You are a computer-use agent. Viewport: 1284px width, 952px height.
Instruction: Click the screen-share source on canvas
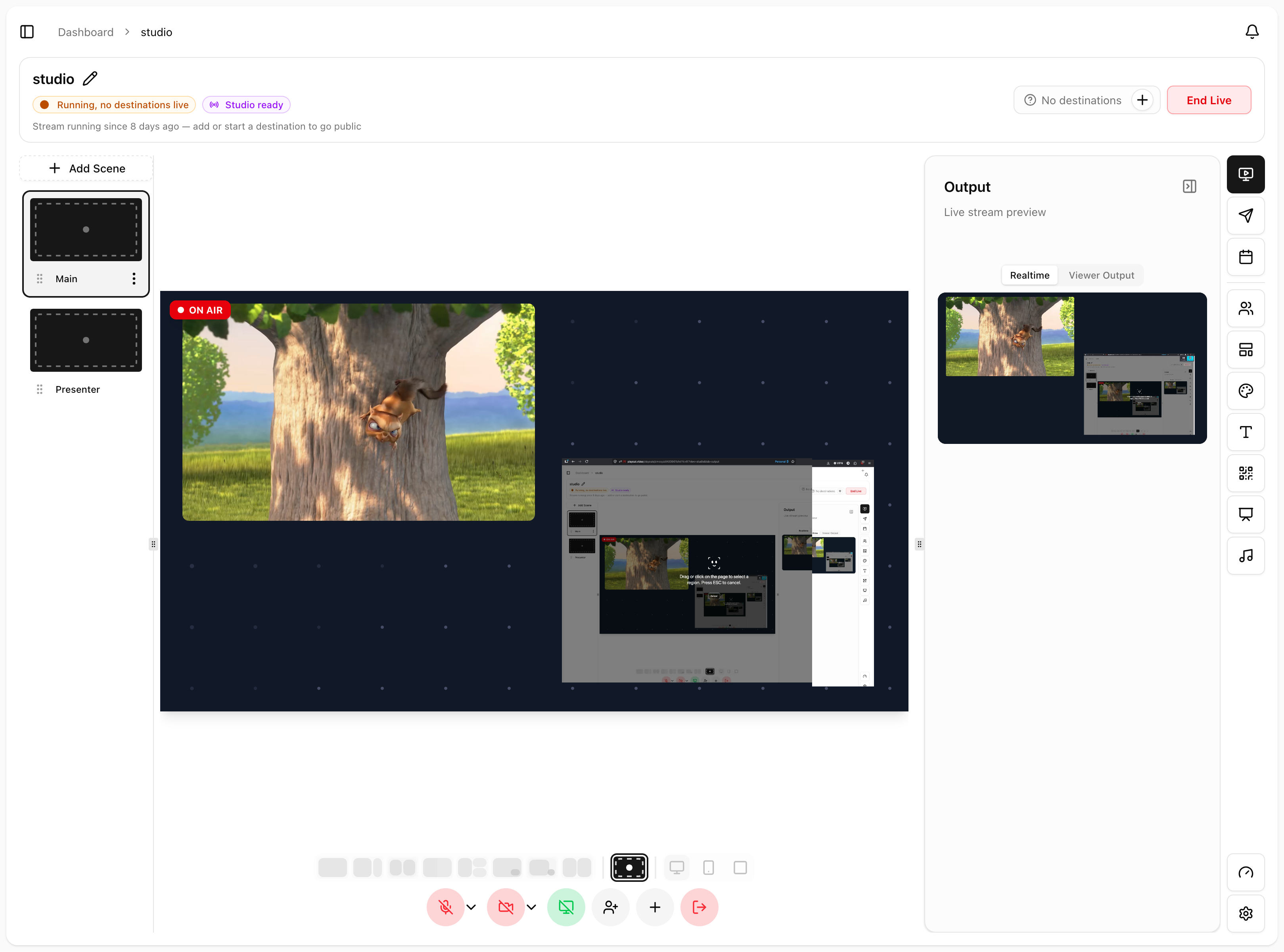tap(718, 572)
